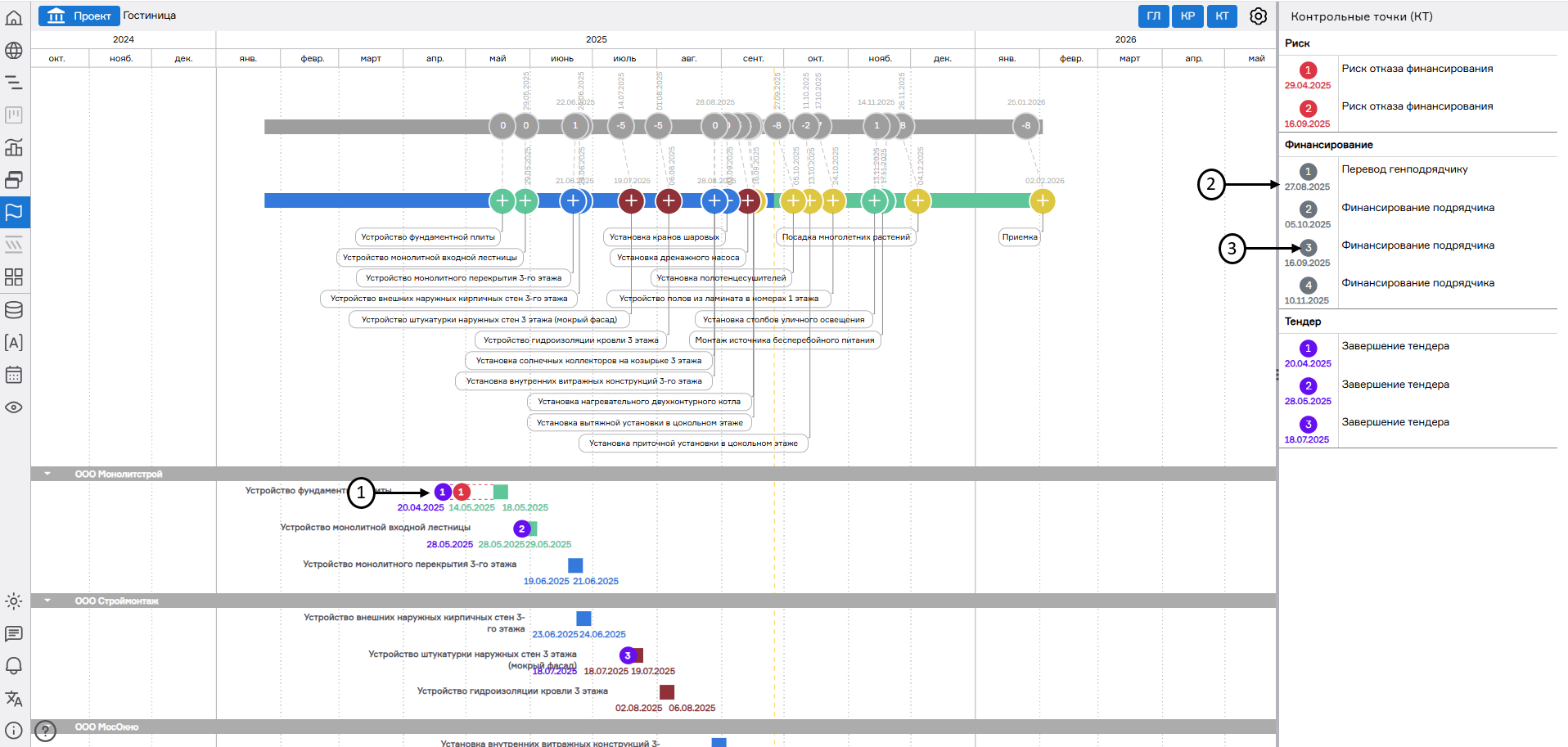Click the Проект button

[x=79, y=16]
